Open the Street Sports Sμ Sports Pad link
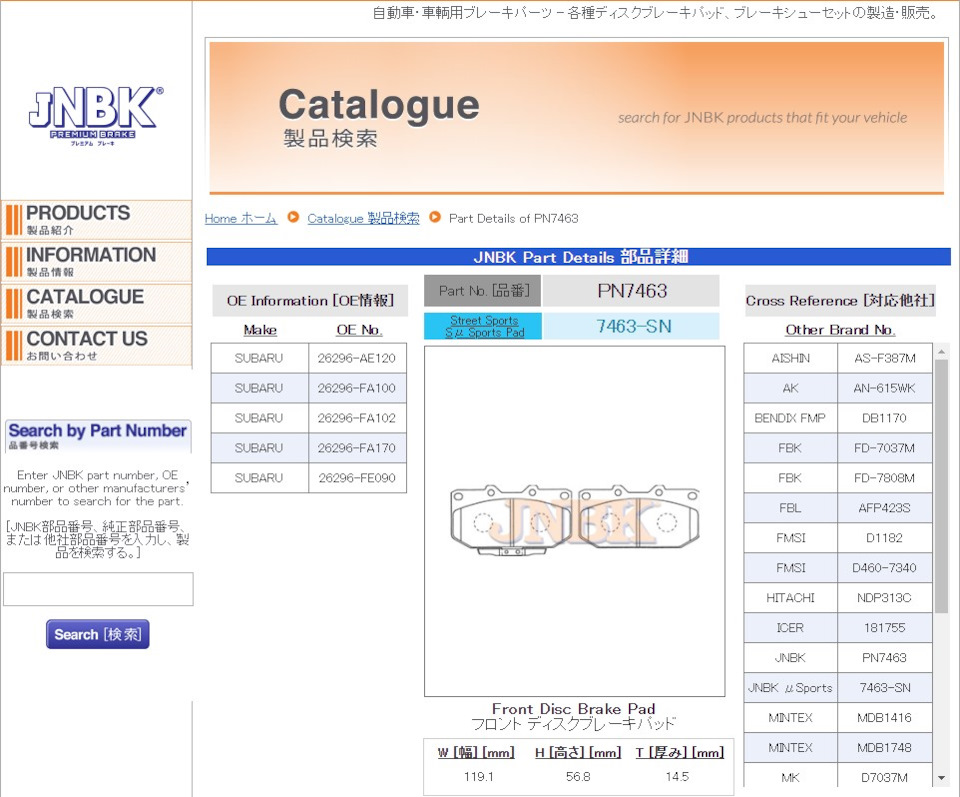Viewport: 960px width, 797px height. point(484,326)
